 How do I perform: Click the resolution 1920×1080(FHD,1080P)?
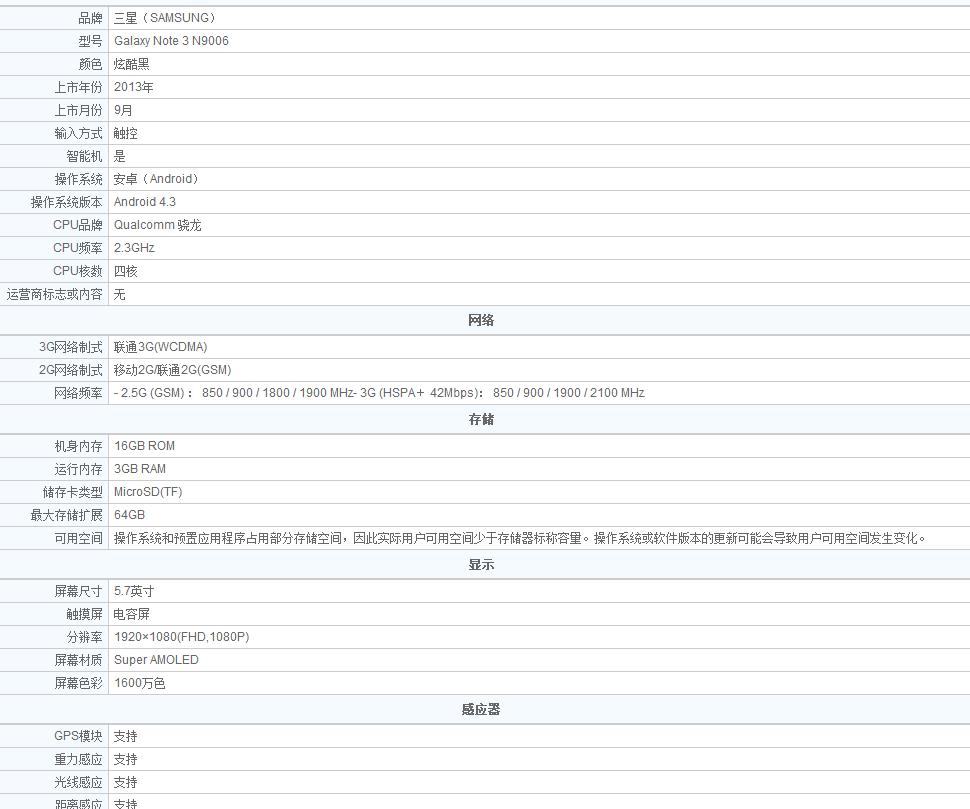click(x=182, y=637)
